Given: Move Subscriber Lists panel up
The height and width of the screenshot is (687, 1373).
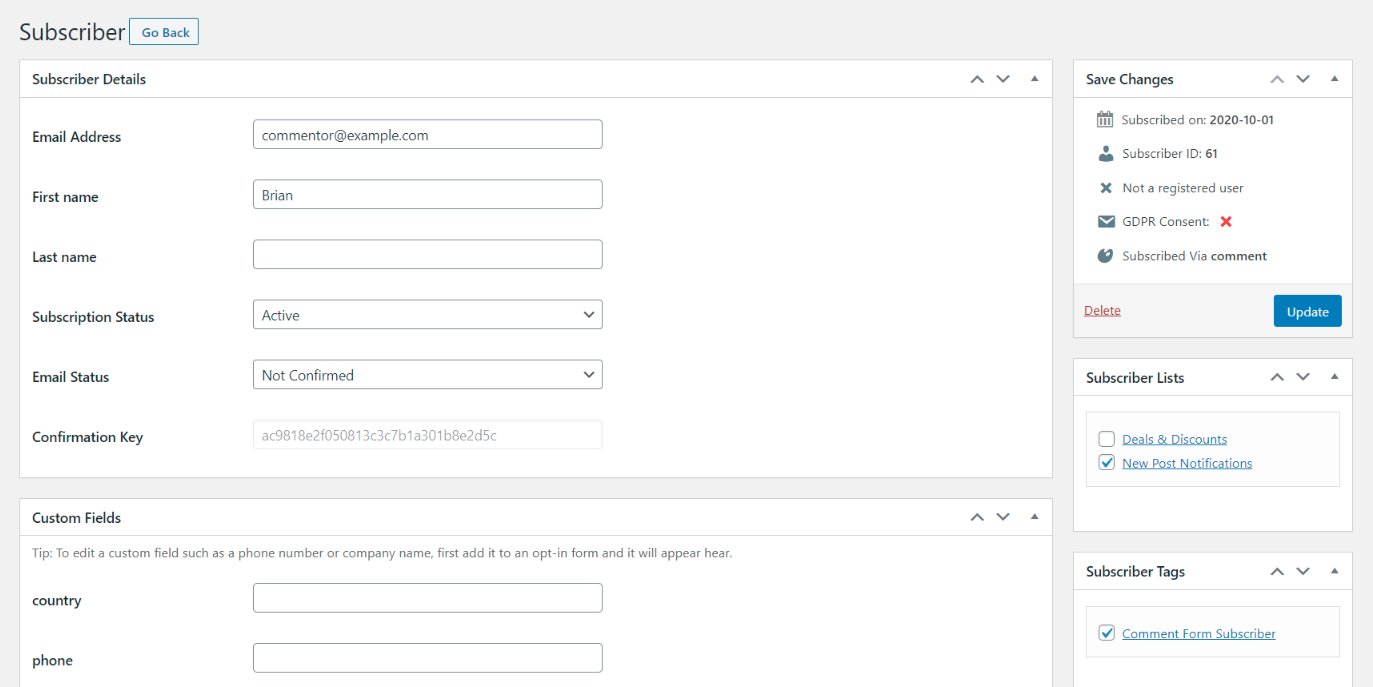Looking at the screenshot, I should (1277, 377).
